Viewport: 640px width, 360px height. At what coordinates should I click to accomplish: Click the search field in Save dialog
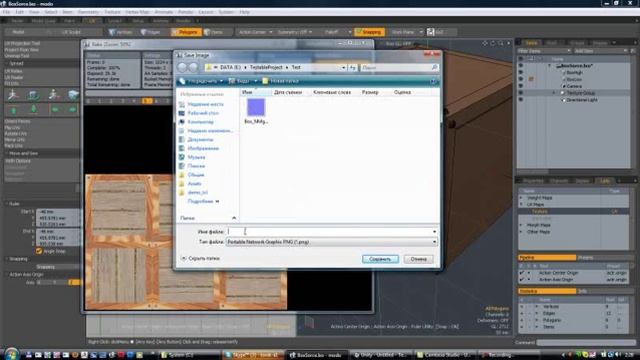tap(395, 67)
